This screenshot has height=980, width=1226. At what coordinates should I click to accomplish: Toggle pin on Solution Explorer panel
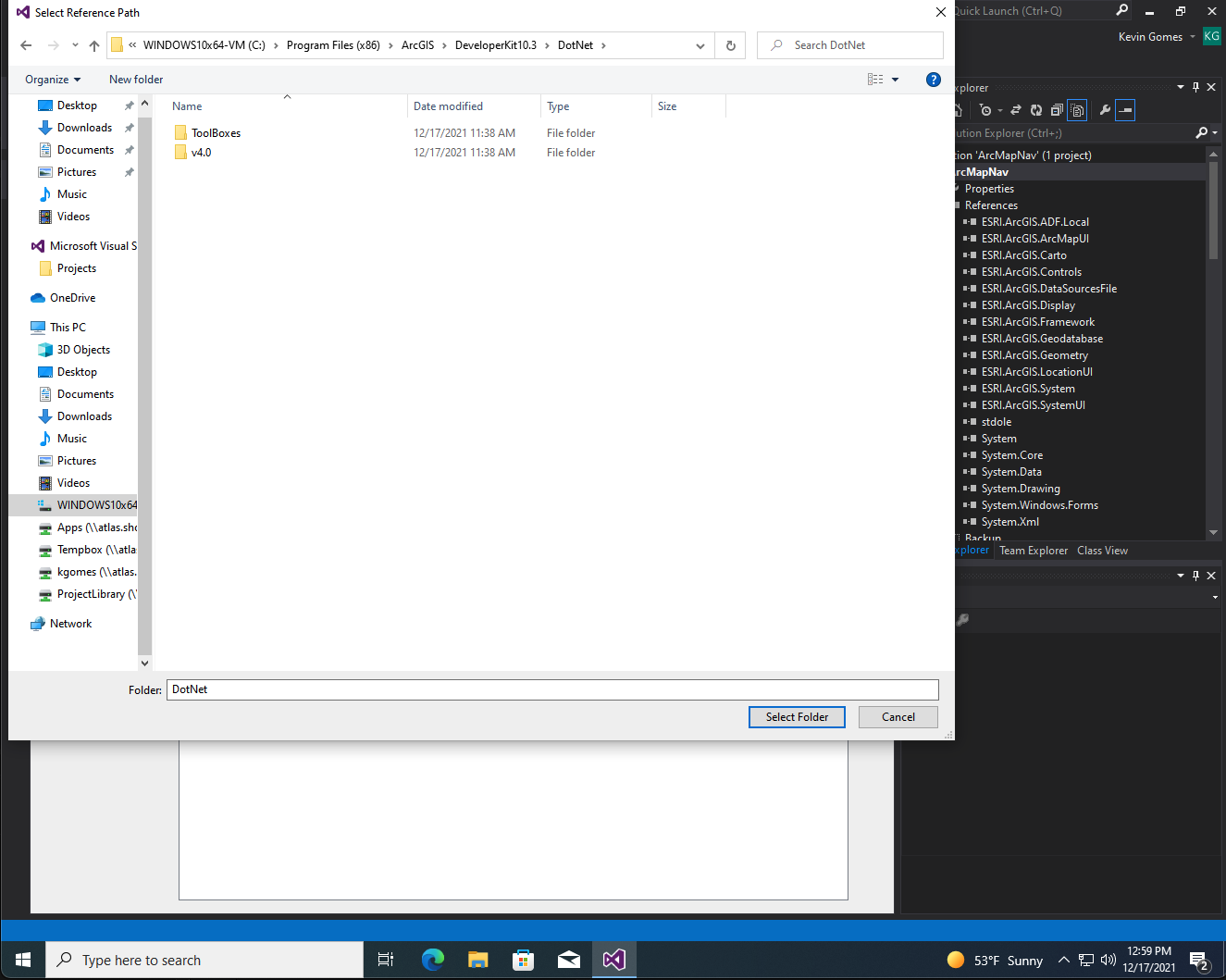(1195, 87)
